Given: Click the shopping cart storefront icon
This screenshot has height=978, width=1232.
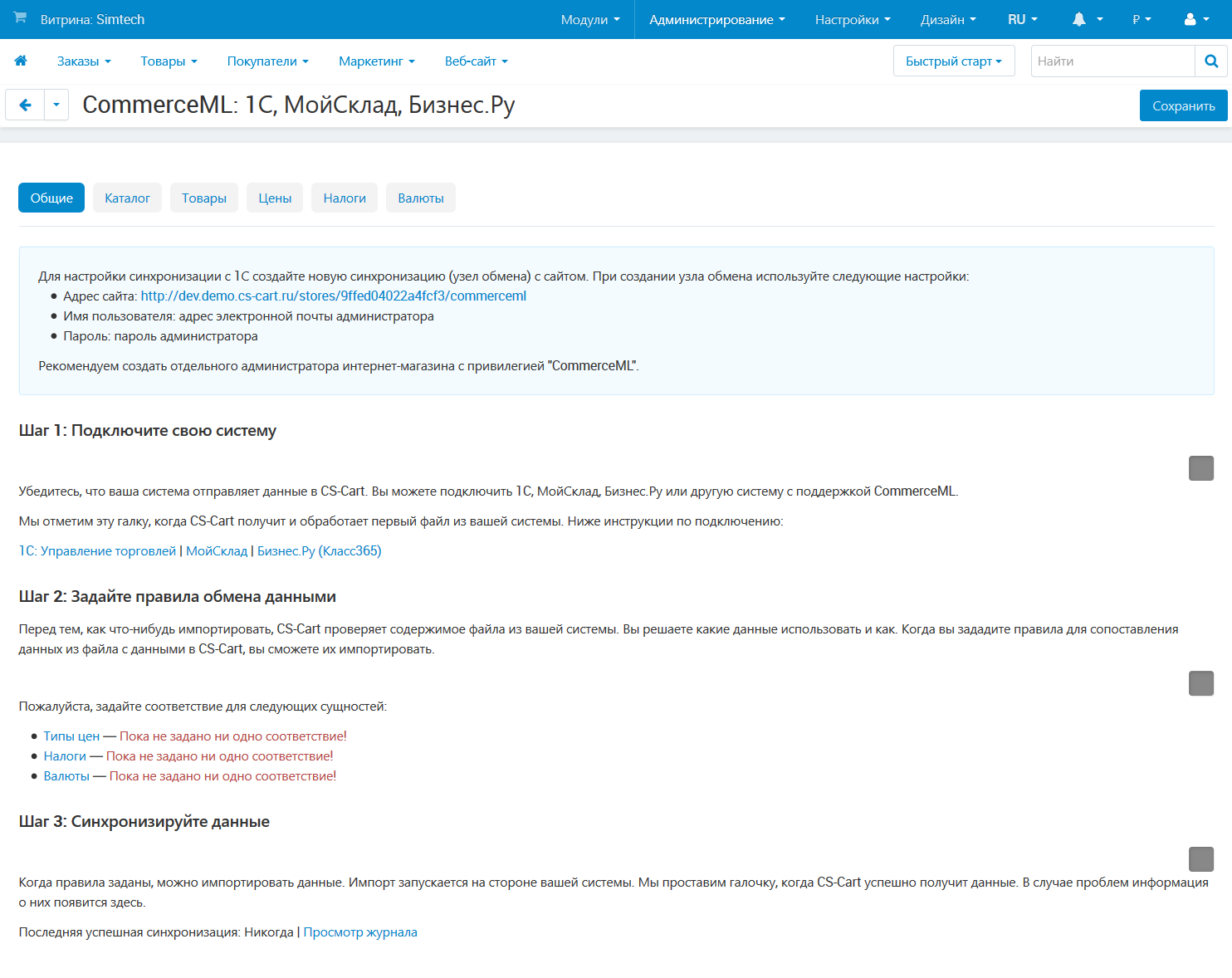Looking at the screenshot, I should (20, 18).
